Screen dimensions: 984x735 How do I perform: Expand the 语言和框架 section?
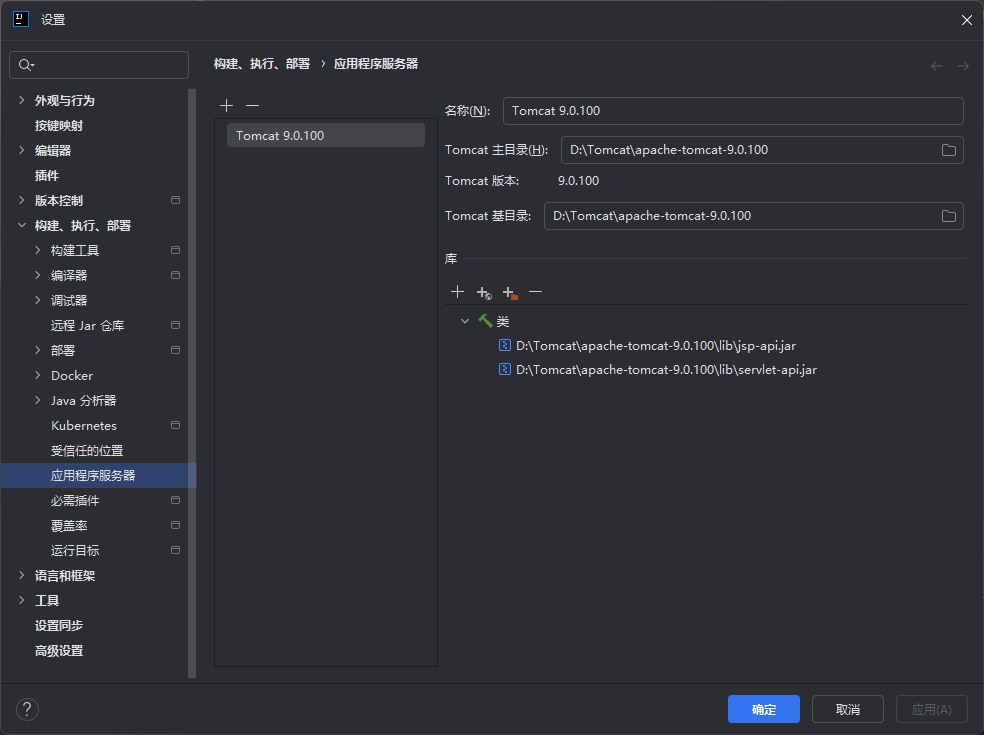coord(22,575)
